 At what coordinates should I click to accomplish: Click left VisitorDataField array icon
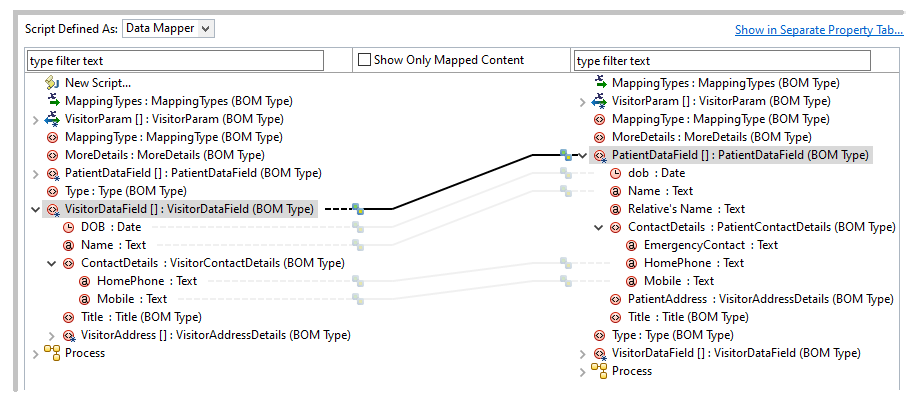coord(53,209)
